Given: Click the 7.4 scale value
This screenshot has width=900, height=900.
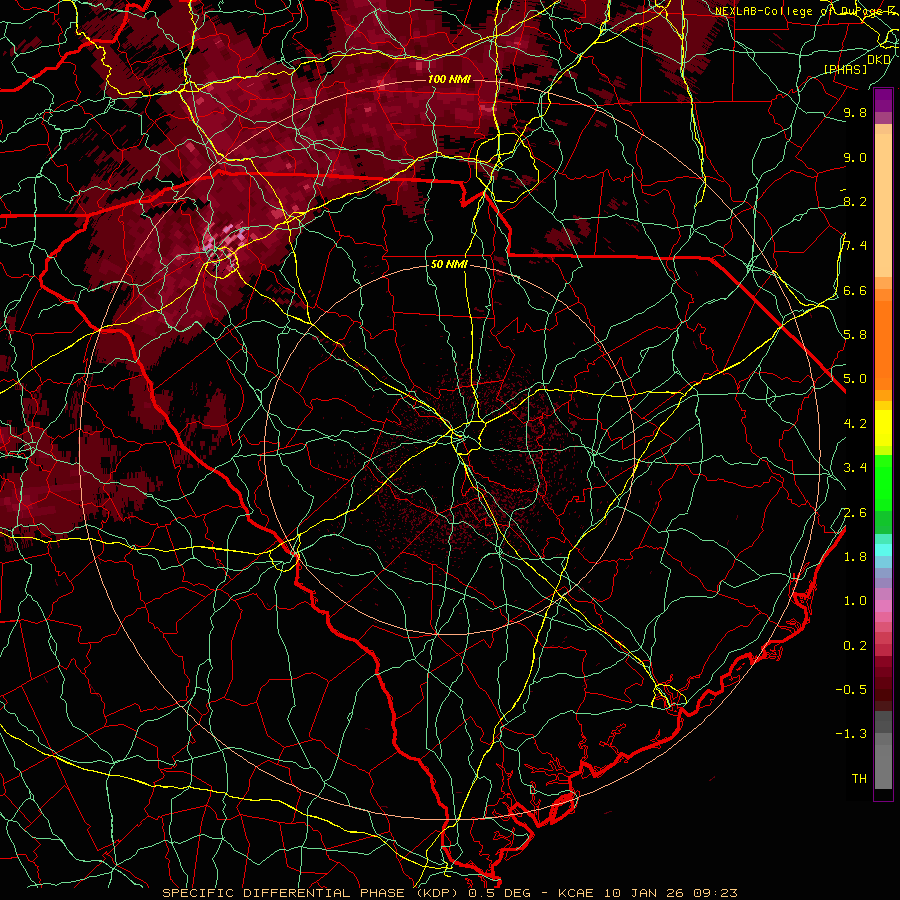Looking at the screenshot, I should click(855, 246).
